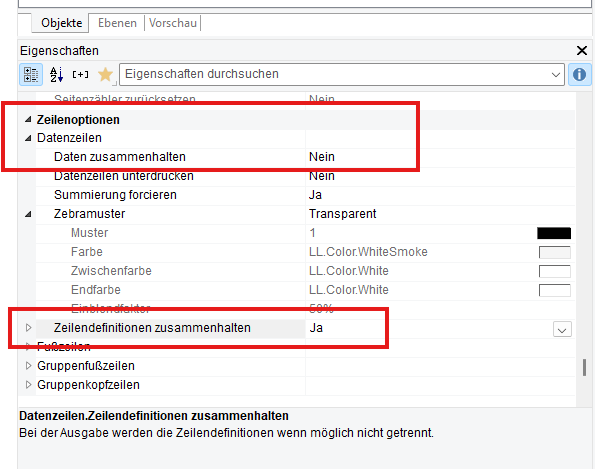
Task: Click the expand all [+] icon
Action: (x=80, y=74)
